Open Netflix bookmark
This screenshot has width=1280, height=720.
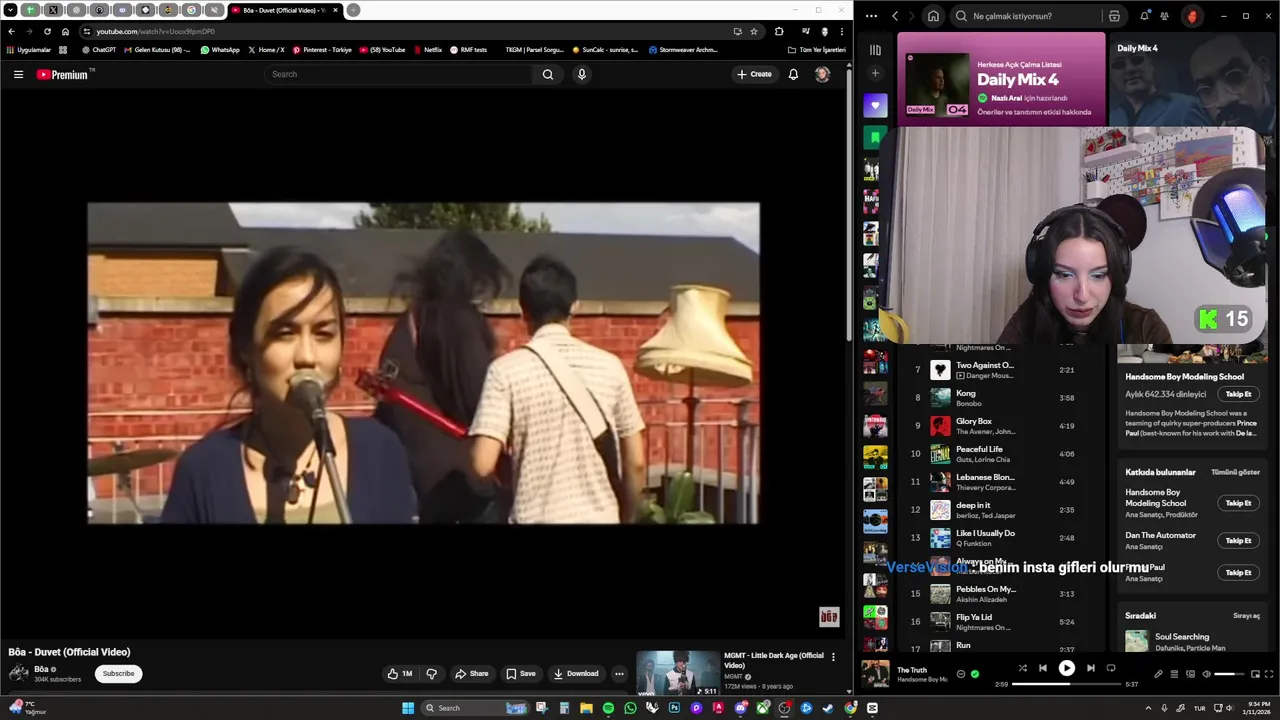coord(427,50)
